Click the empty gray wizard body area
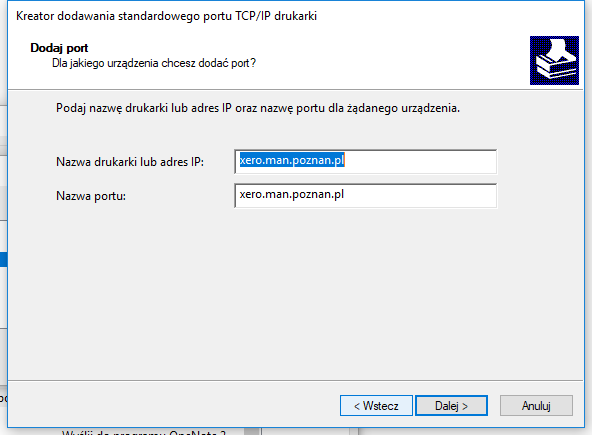Viewport: 592px width, 435px height. pos(294,295)
